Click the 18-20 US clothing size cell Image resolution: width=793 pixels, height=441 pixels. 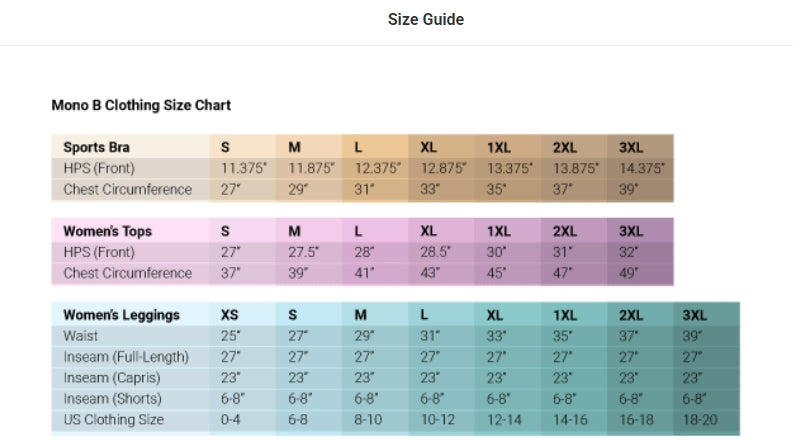(699, 420)
